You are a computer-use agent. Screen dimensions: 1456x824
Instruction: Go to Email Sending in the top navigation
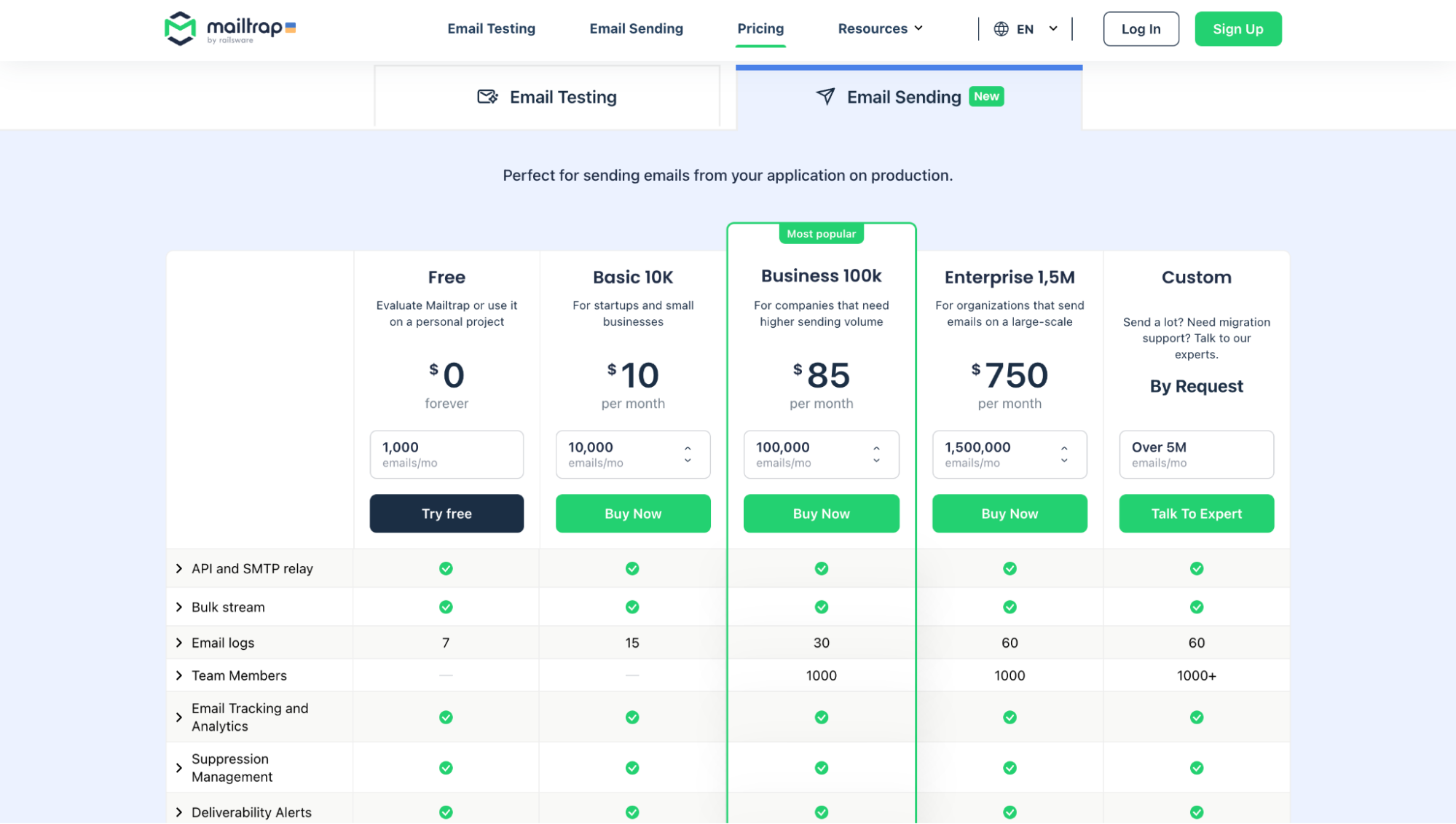click(x=636, y=29)
